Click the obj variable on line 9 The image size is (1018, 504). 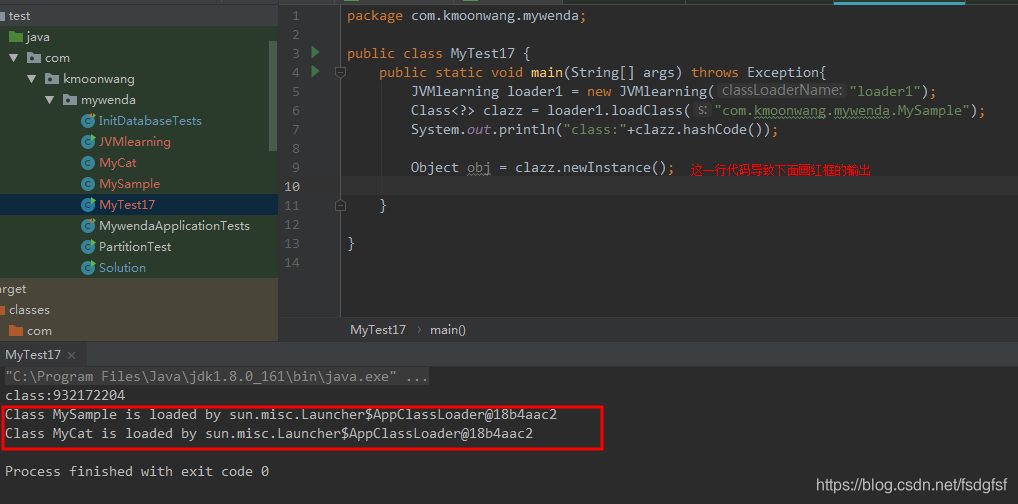(x=479, y=168)
